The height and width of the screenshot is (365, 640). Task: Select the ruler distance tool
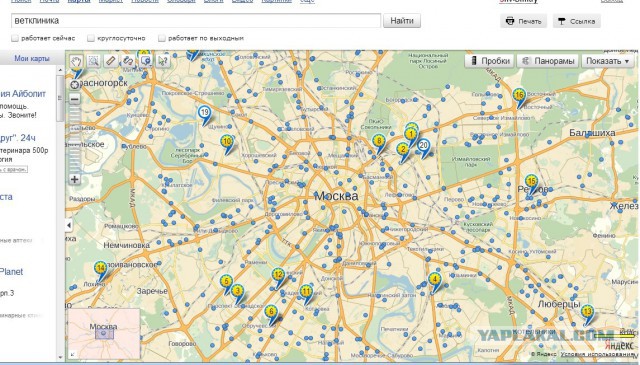pos(111,61)
